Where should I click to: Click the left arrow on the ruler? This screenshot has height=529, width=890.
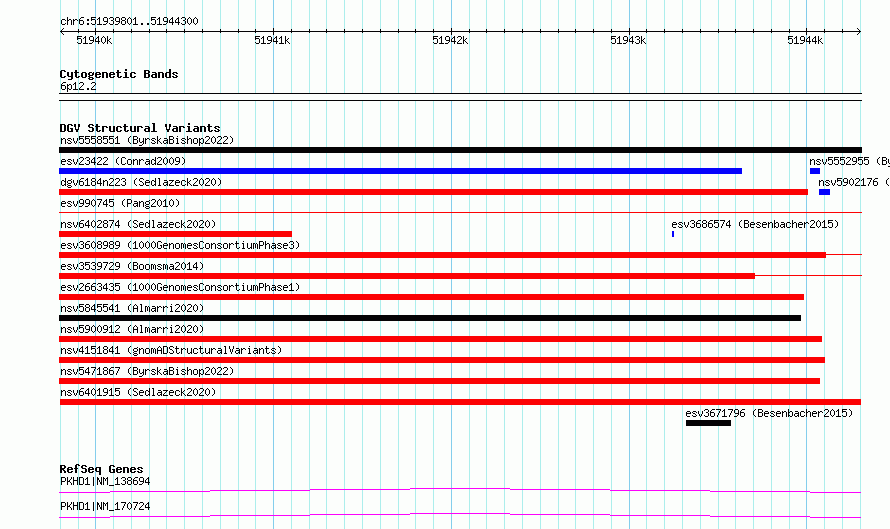pos(62,31)
